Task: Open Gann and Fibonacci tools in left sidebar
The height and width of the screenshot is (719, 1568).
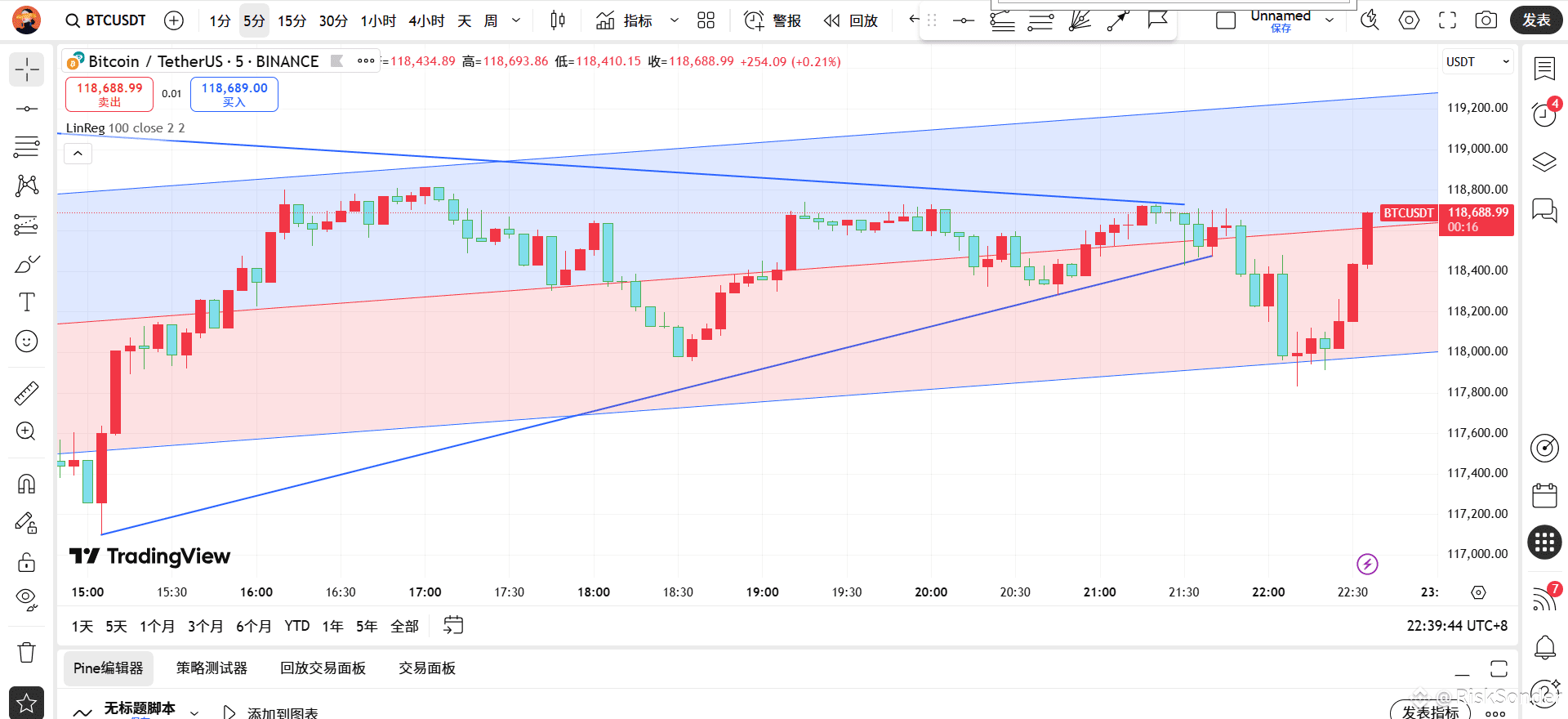Action: pos(26,147)
